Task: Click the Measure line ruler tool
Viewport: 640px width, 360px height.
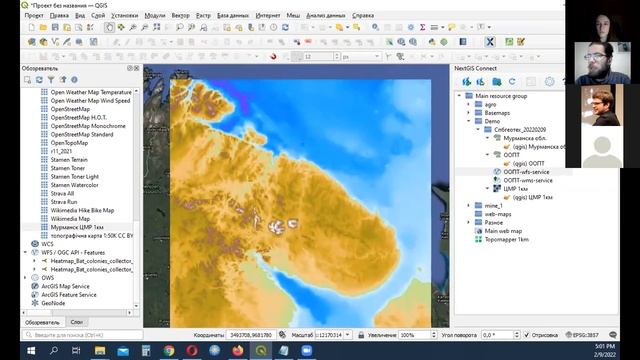Action: point(434,27)
